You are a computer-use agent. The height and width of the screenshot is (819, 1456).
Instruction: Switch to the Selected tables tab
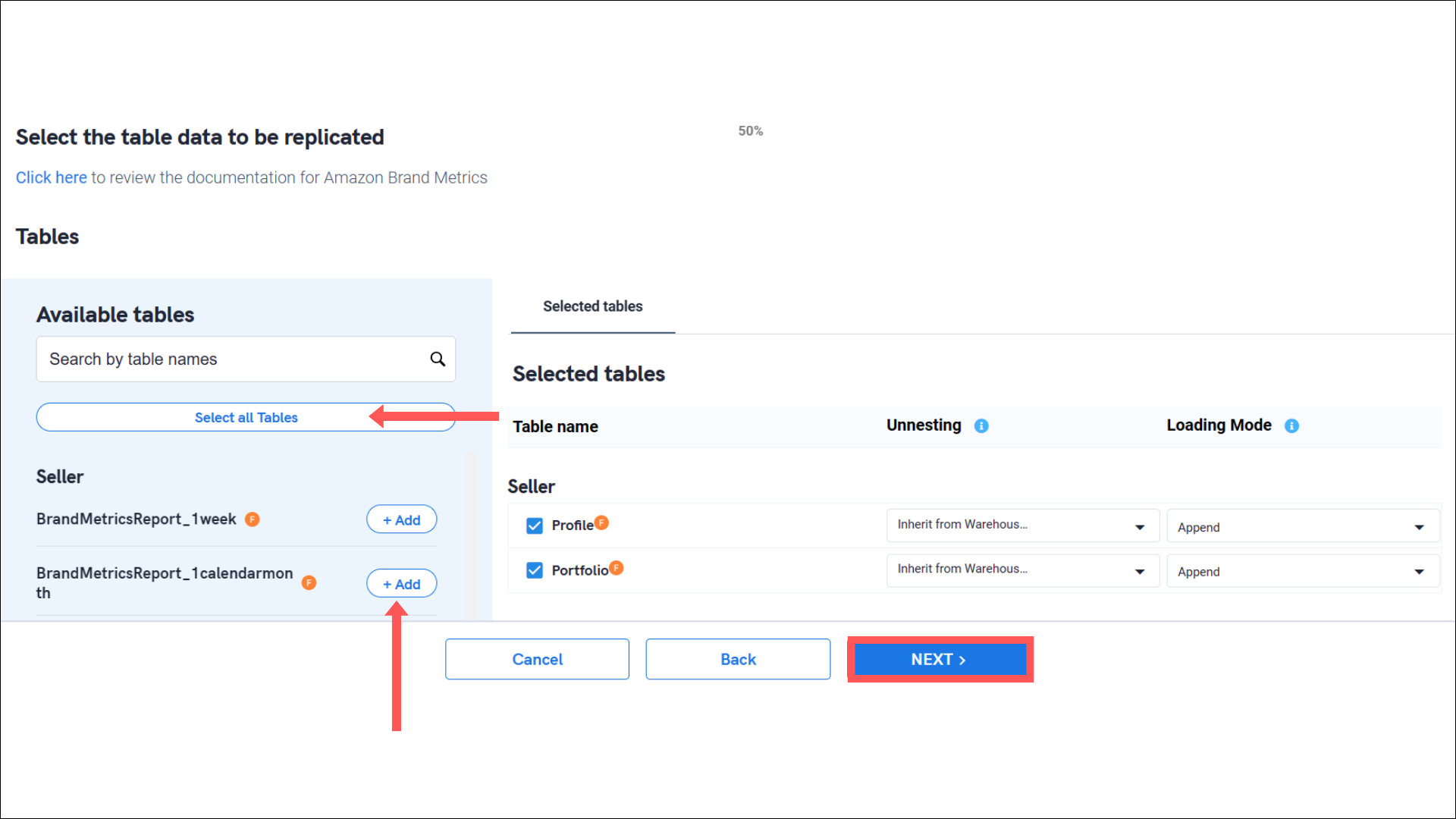pos(592,306)
